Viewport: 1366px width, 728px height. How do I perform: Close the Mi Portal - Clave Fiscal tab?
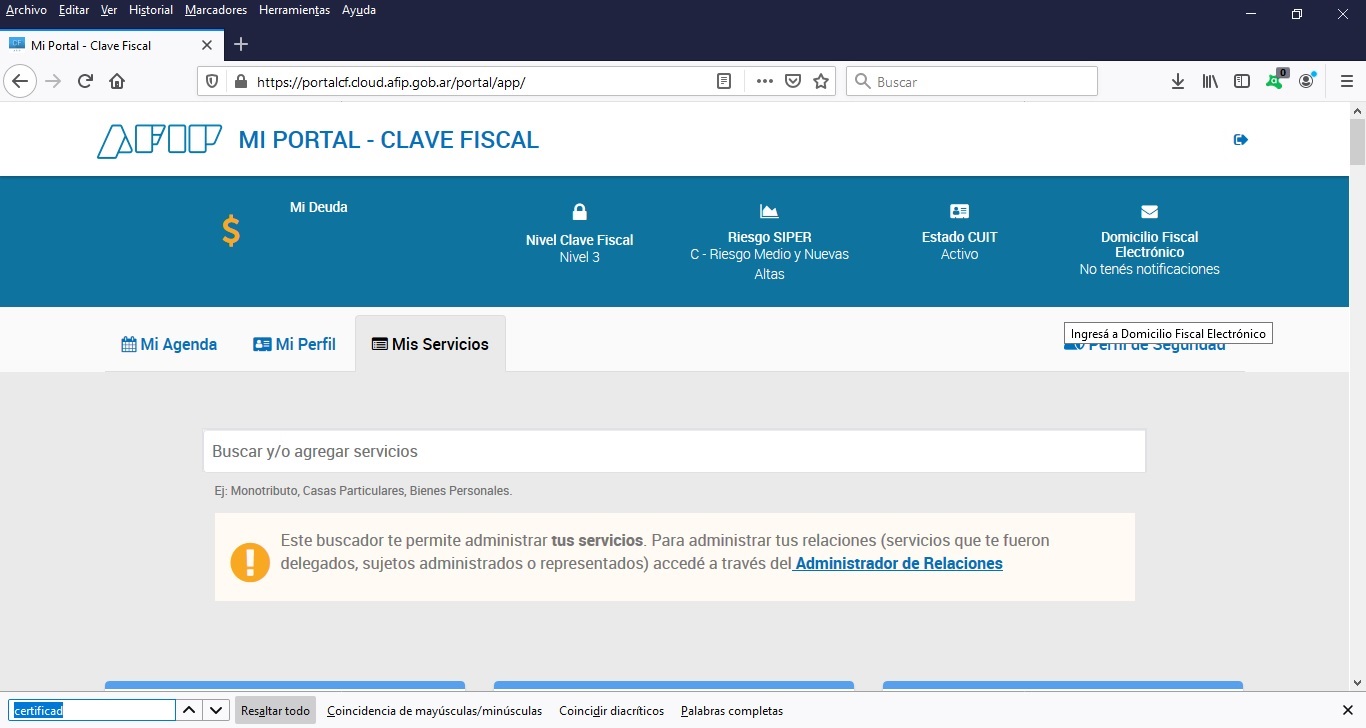207,45
